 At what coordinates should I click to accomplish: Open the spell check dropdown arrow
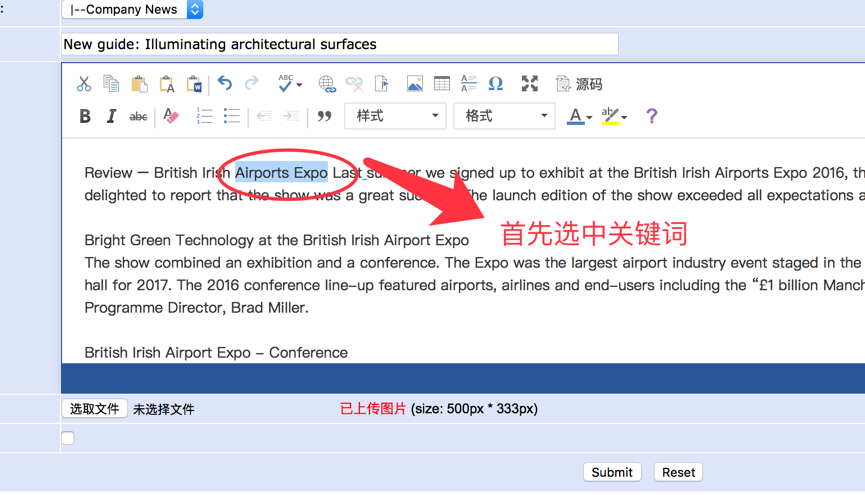point(300,85)
